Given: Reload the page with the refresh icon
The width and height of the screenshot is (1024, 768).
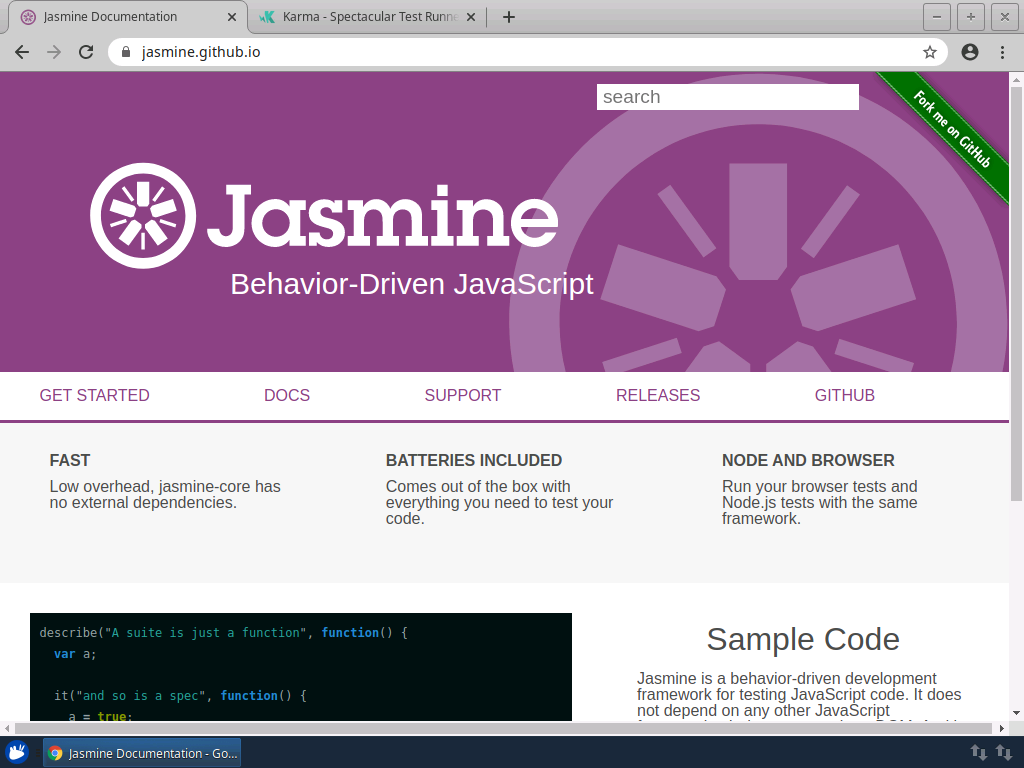Looking at the screenshot, I should click(86, 52).
